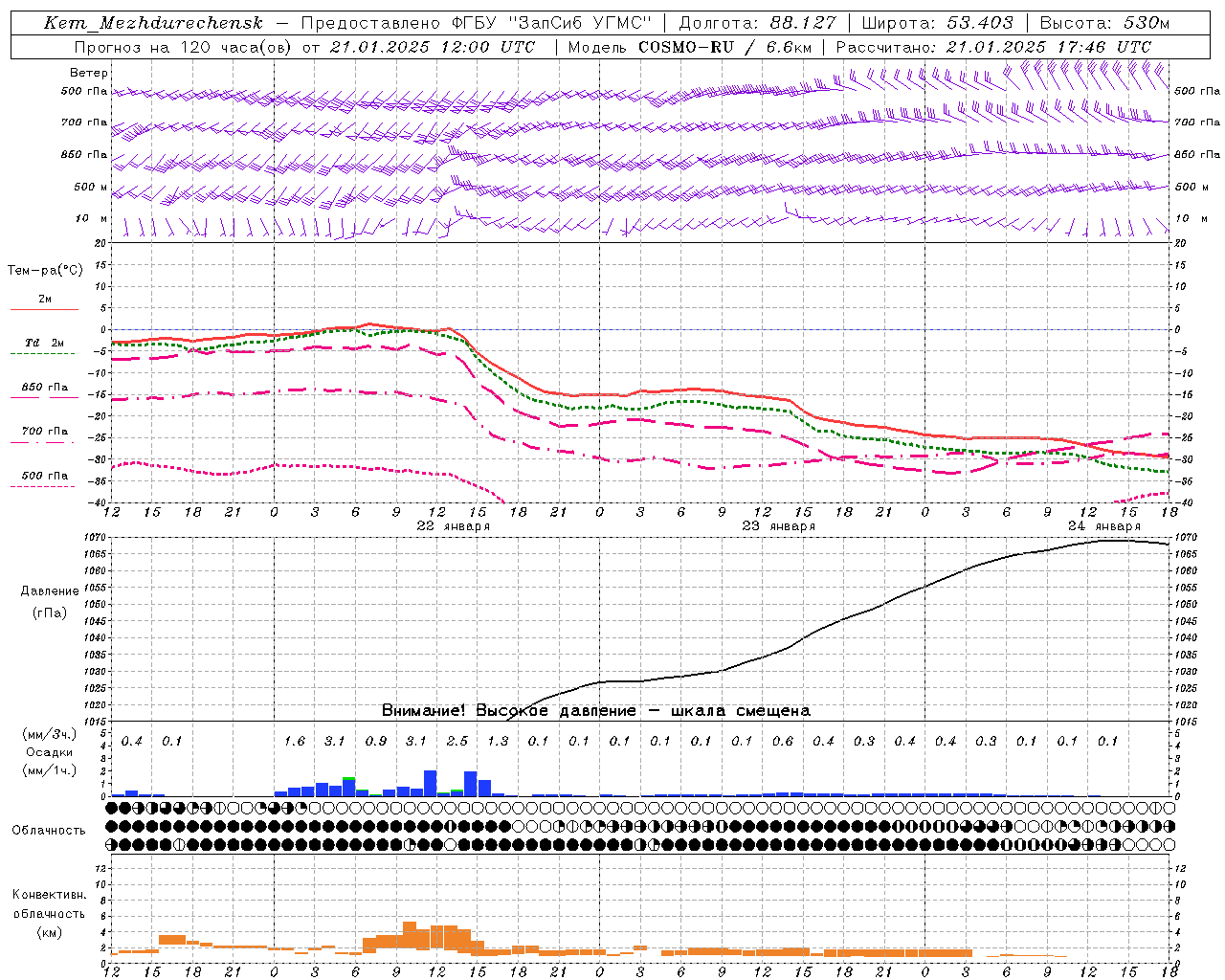Click the Модель COSMO-RU / 6.6км label
Viewport: 1225px width, 980px height.
(x=689, y=47)
